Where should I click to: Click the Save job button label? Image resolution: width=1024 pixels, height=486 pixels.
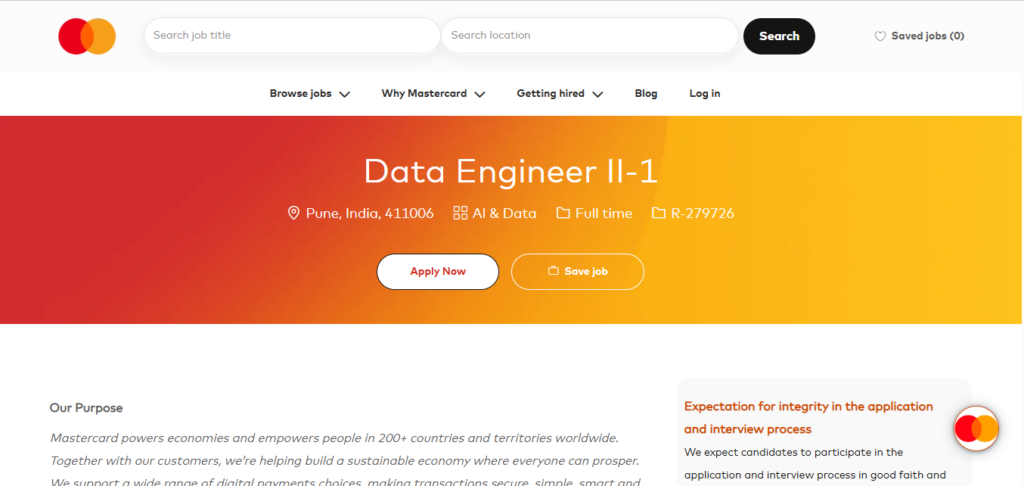(586, 271)
